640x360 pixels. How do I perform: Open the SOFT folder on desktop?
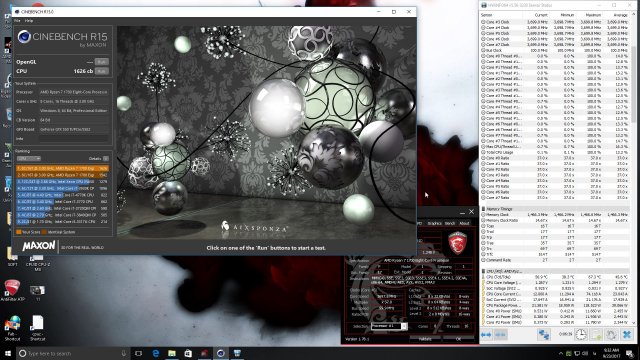pos(12,258)
